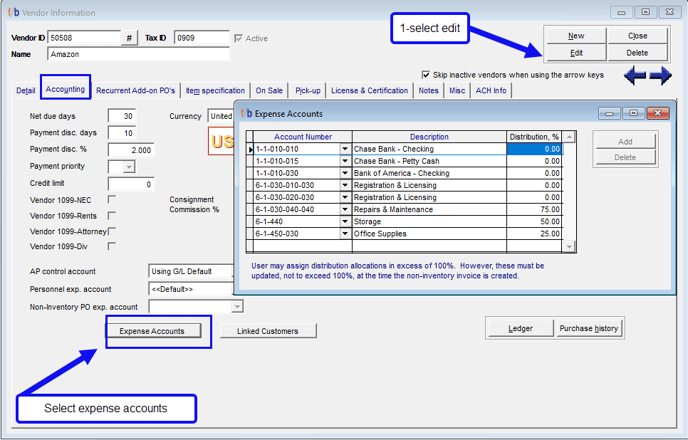
Task: Click the Tax ID field
Action: point(201,38)
